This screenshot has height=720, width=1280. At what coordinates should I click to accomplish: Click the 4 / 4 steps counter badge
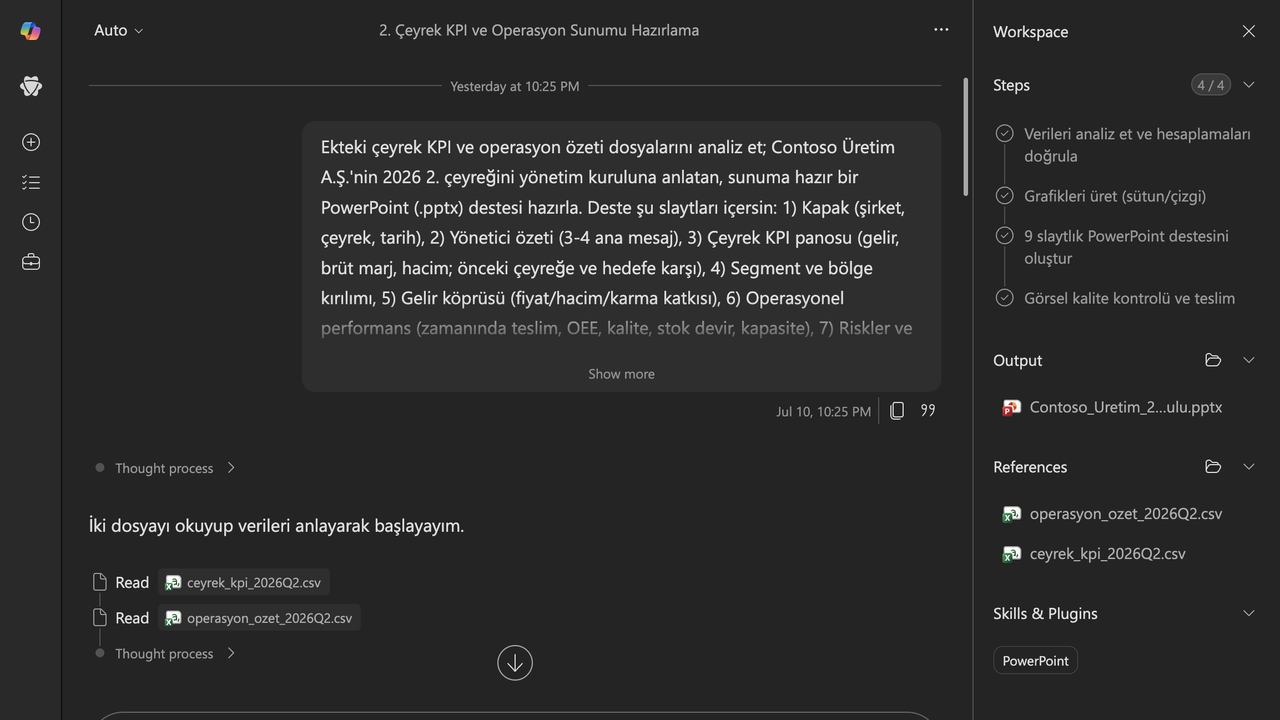click(x=1210, y=85)
